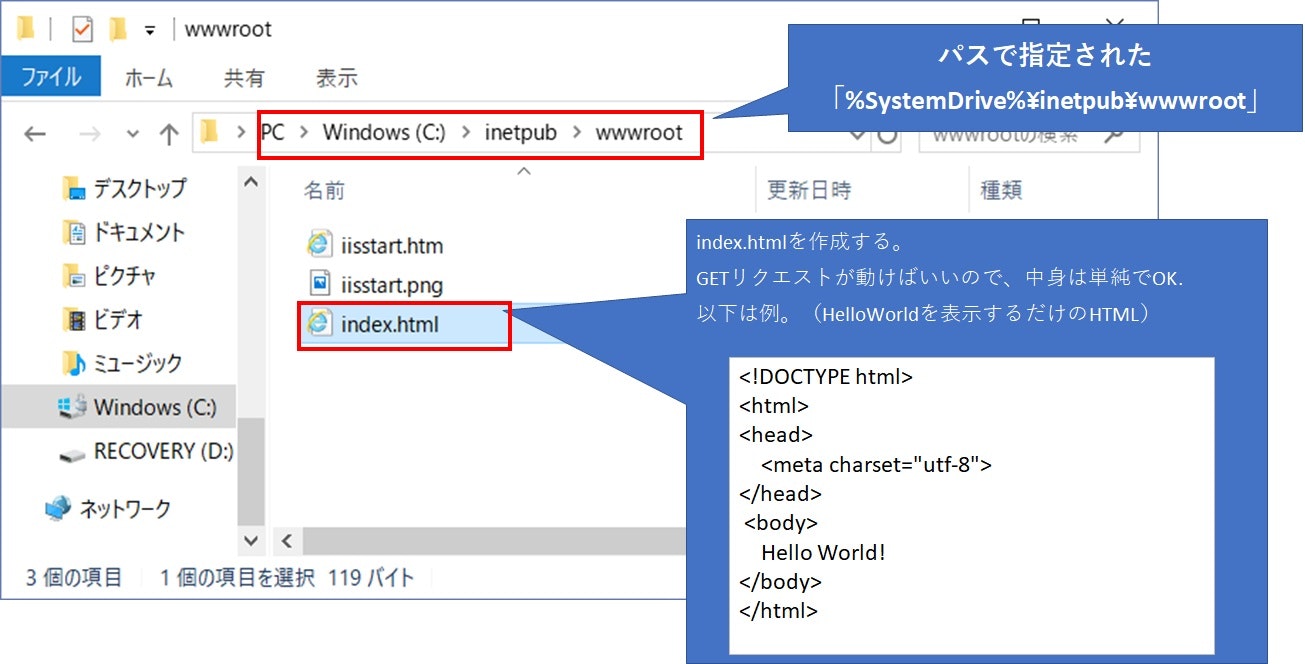
Task: Click the ミュージック folder icon
Action: pos(74,363)
